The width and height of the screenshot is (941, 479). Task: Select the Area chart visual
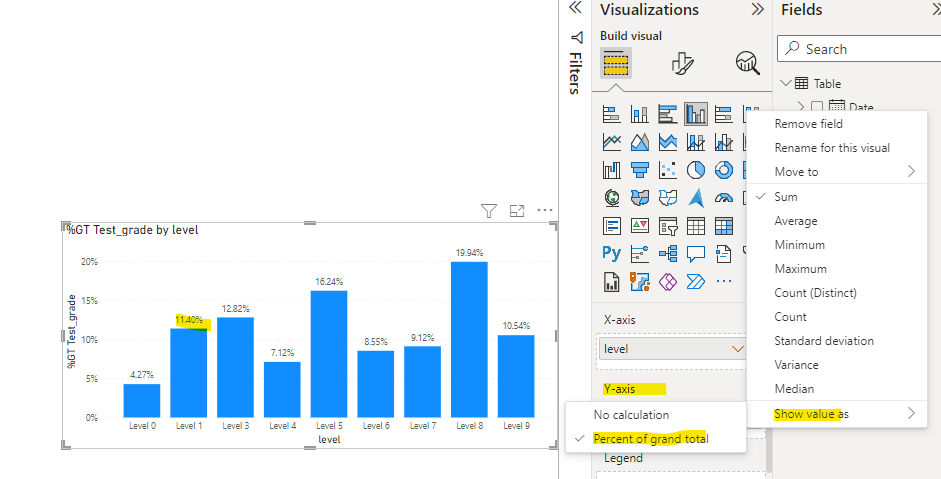point(640,142)
